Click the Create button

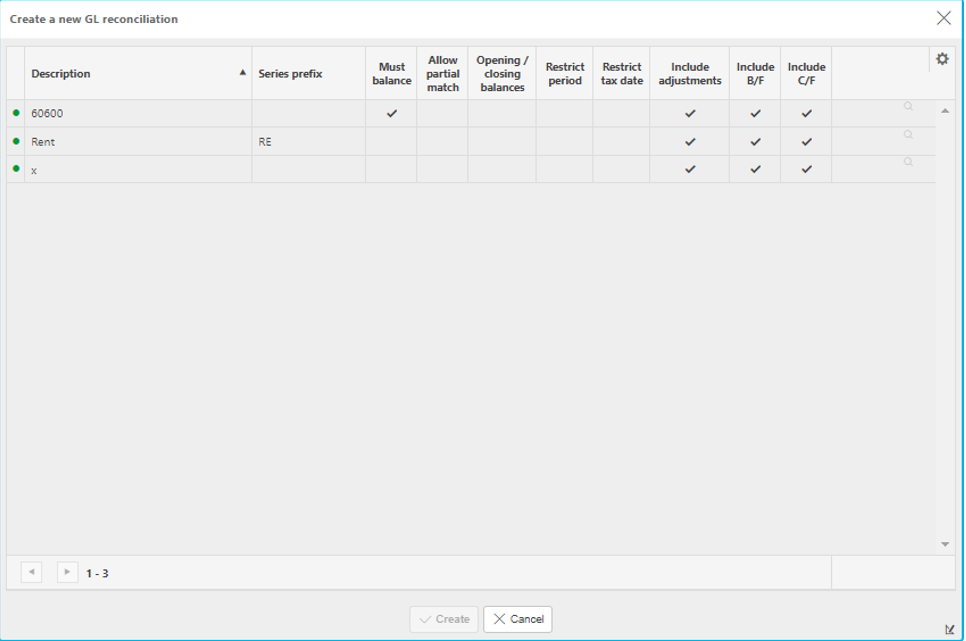pyautogui.click(x=444, y=619)
